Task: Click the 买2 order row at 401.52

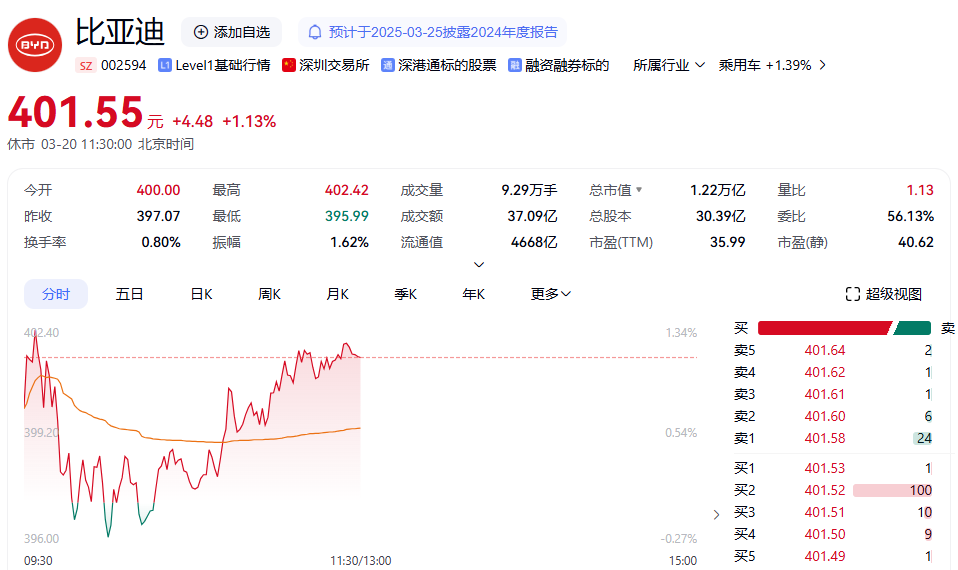Action: click(832, 490)
